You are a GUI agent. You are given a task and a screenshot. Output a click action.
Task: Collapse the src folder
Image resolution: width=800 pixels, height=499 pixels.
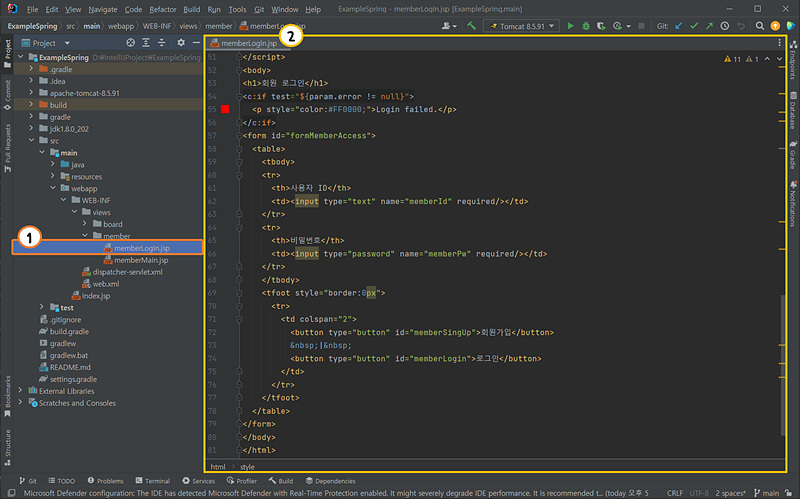[x=31, y=140]
